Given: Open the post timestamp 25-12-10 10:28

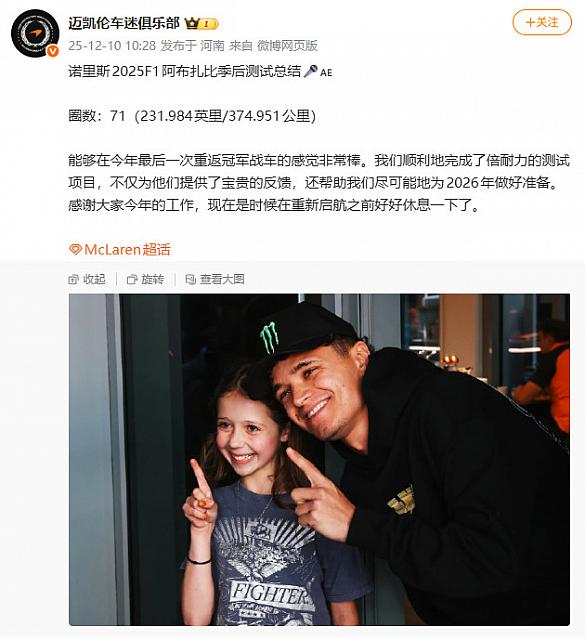Looking at the screenshot, I should (x=112, y=45).
